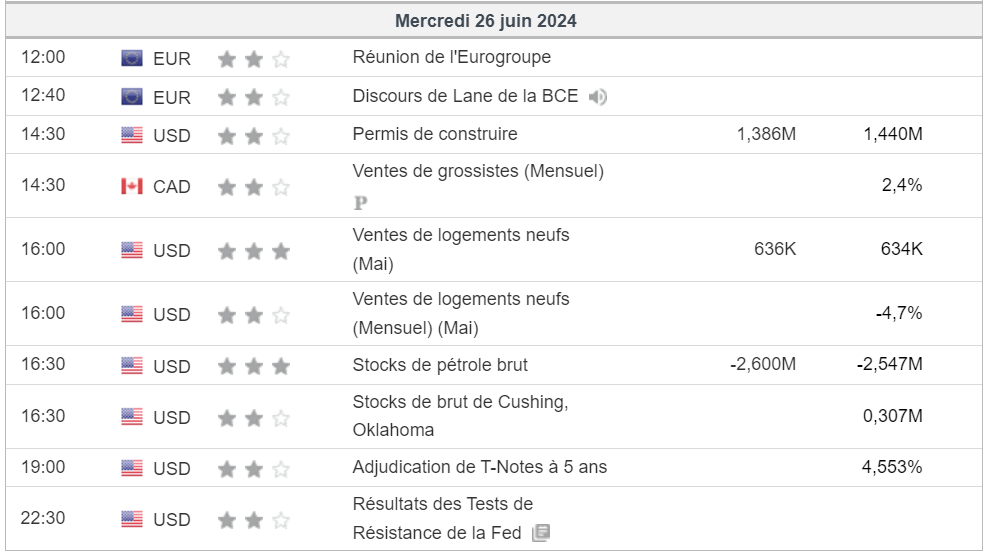This screenshot has height=554, width=985.
Task: Open Stocks de brut de Cushing, Oklahoma
Action: click(460, 416)
